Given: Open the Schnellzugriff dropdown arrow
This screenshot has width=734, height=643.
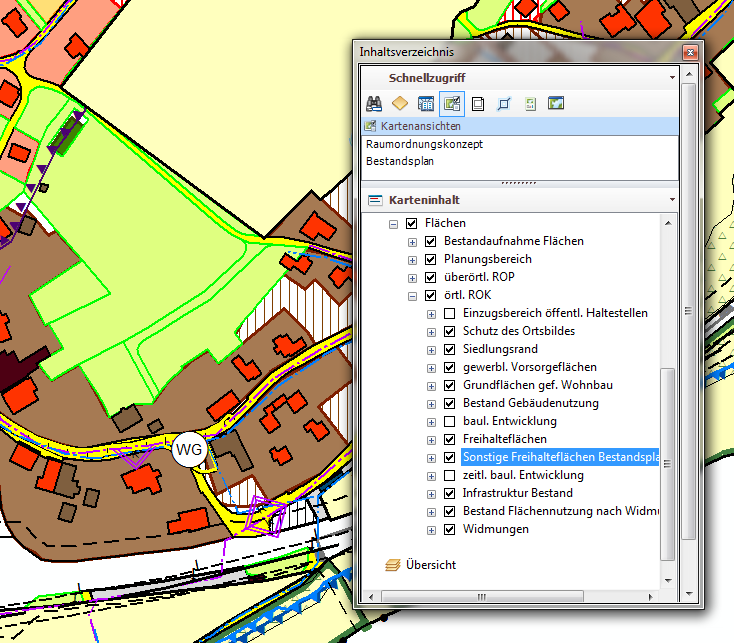Looking at the screenshot, I should (673, 78).
